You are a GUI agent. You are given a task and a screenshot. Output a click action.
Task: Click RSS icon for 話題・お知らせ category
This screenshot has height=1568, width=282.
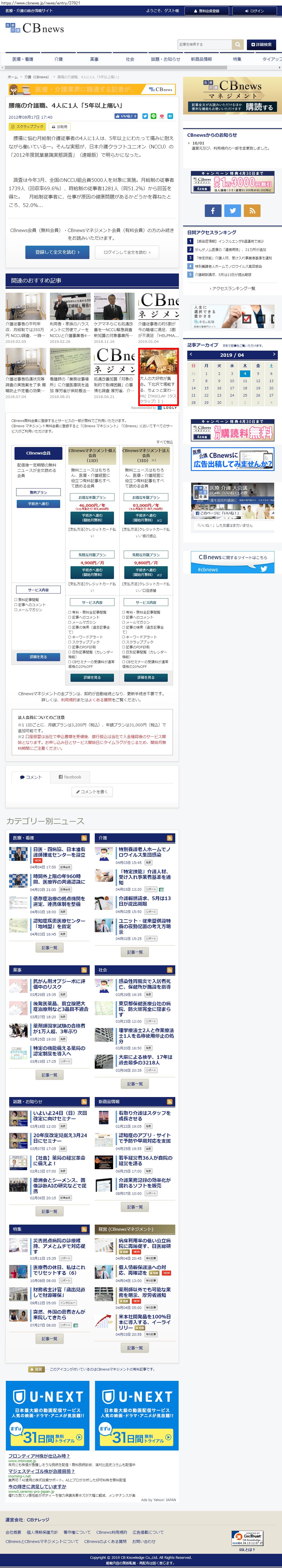coord(84,1102)
